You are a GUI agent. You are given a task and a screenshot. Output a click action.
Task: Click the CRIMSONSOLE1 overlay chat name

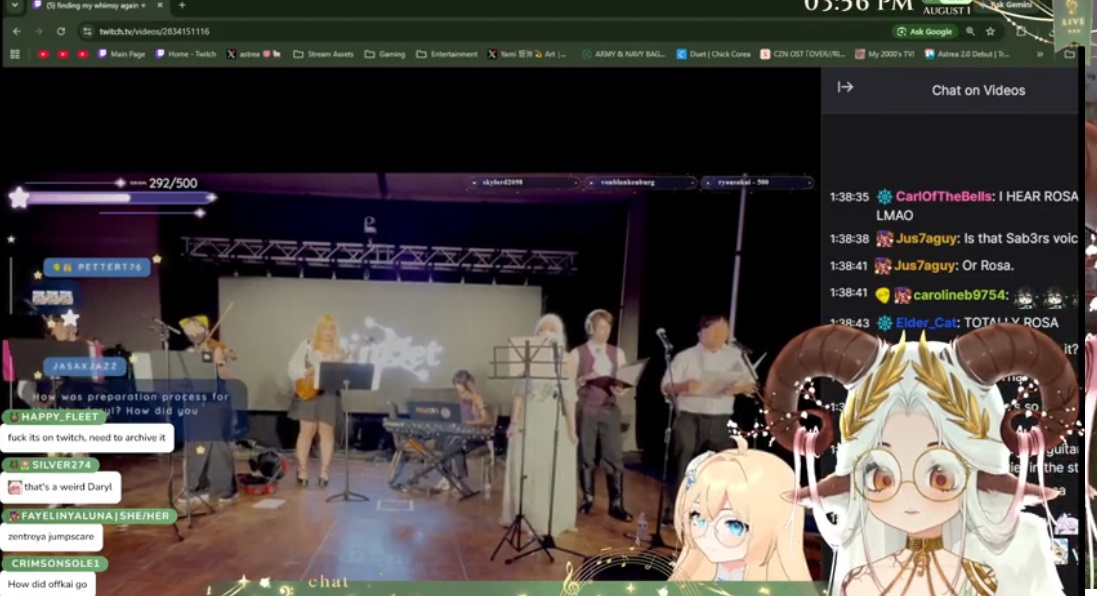(x=55, y=563)
